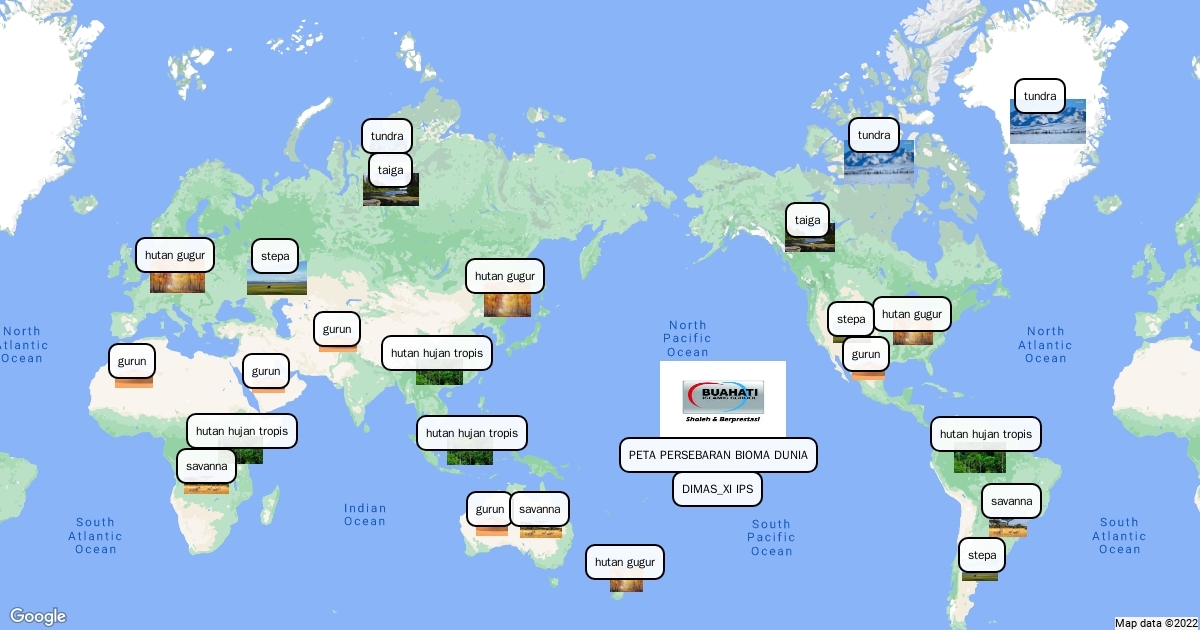This screenshot has width=1200, height=630.
Task: Click the taiga label in western Canada
Action: [x=807, y=220]
